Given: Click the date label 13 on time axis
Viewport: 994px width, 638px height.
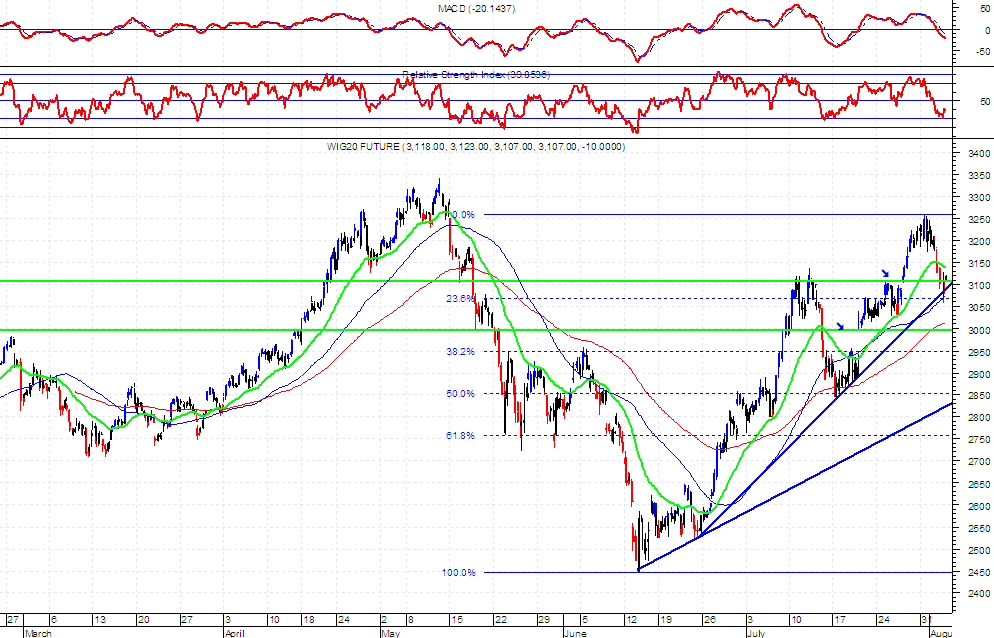Looking at the screenshot, I should click(100, 620).
